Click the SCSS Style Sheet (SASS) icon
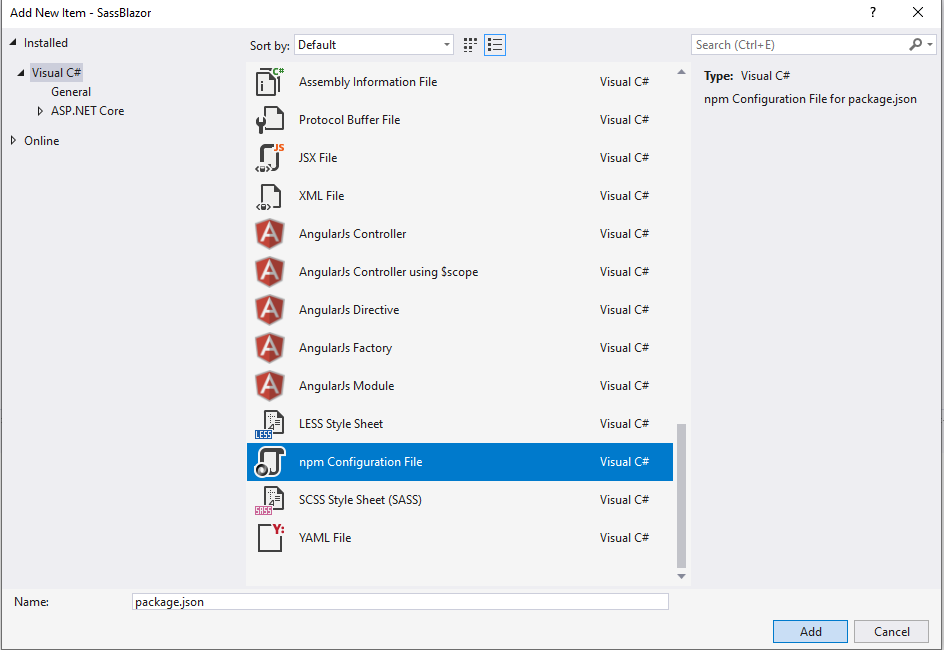Image resolution: width=944 pixels, height=650 pixels. click(x=269, y=500)
